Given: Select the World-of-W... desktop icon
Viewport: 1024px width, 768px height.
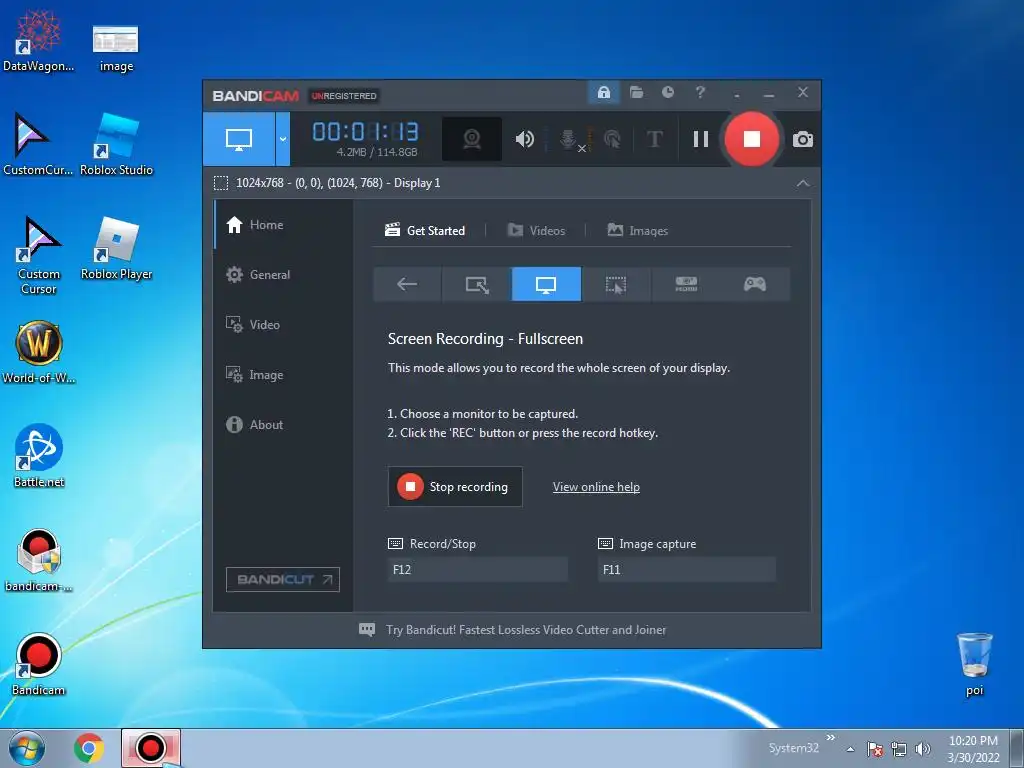Looking at the screenshot, I should click(39, 353).
